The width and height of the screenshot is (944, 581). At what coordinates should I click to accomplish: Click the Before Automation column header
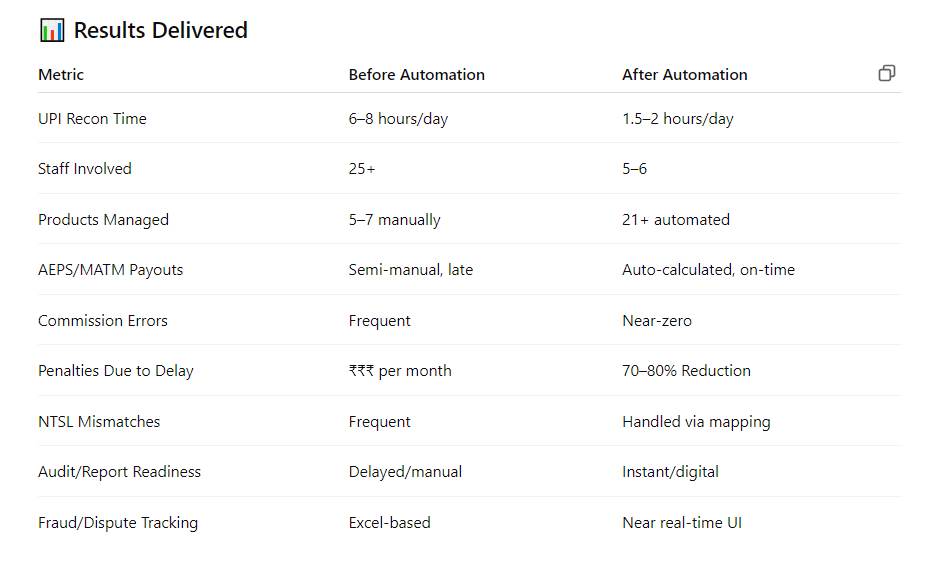(x=417, y=75)
